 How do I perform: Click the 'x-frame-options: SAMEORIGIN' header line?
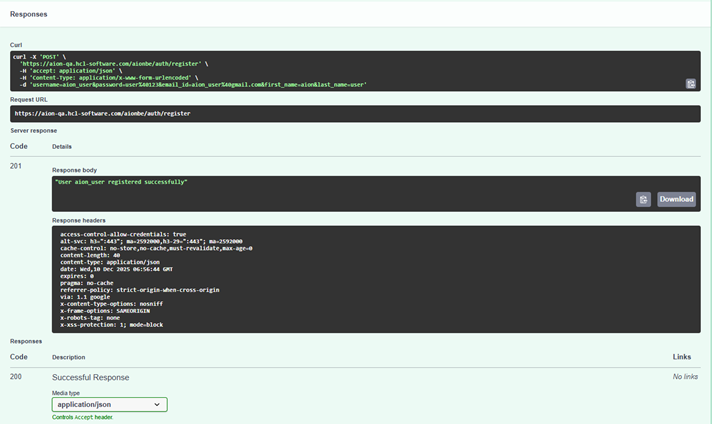105,311
